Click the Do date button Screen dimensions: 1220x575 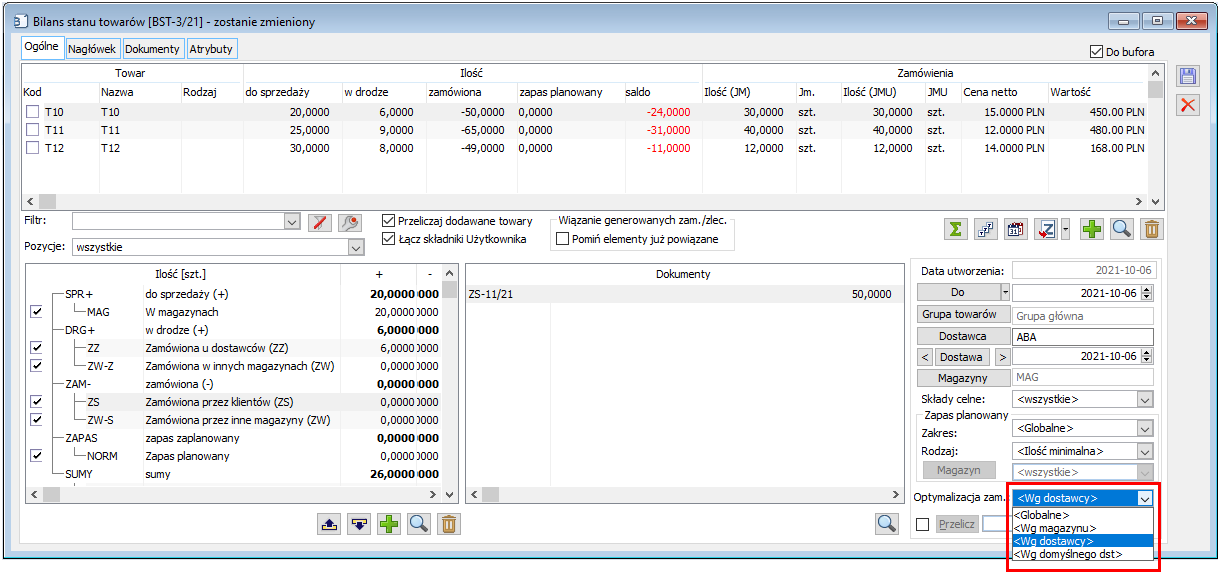(957, 292)
